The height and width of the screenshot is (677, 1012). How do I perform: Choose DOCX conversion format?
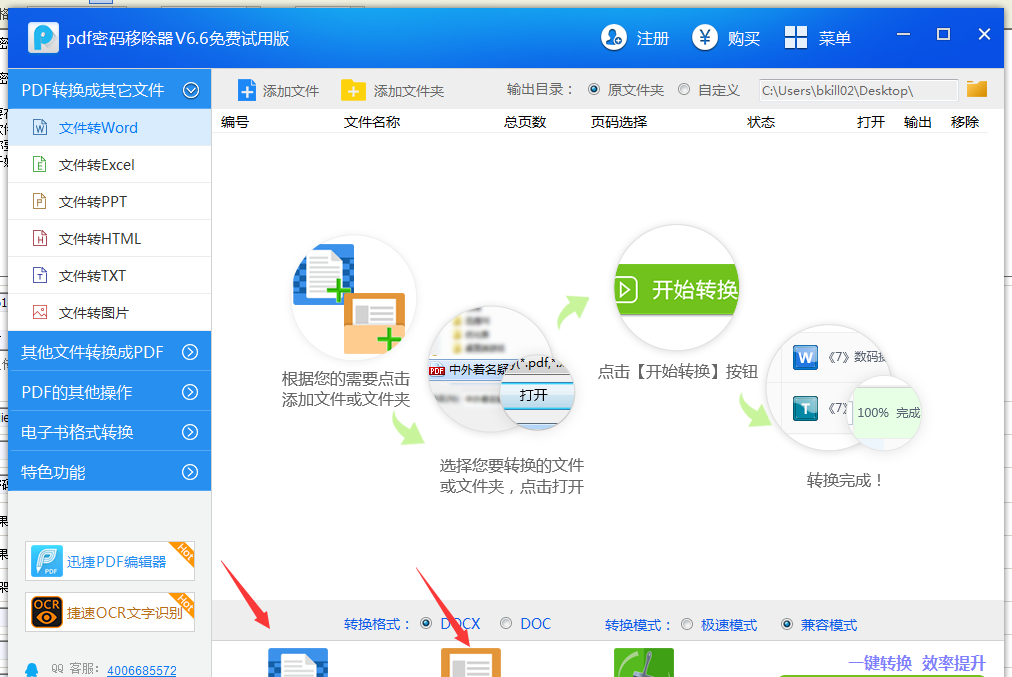click(x=426, y=623)
